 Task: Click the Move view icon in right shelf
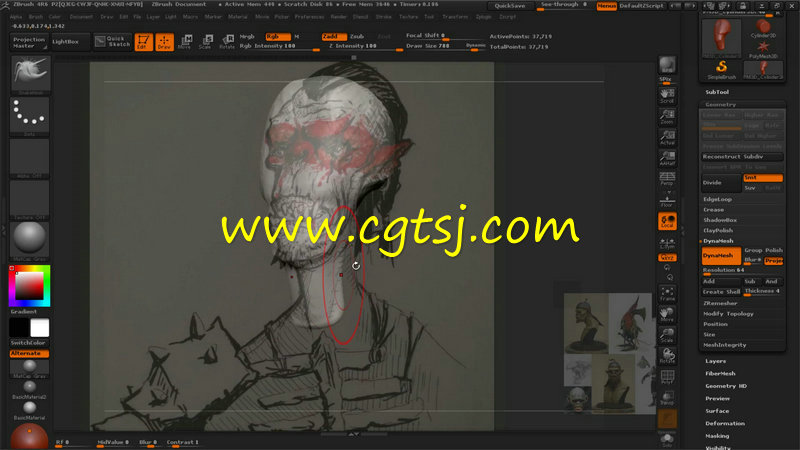tap(667, 314)
